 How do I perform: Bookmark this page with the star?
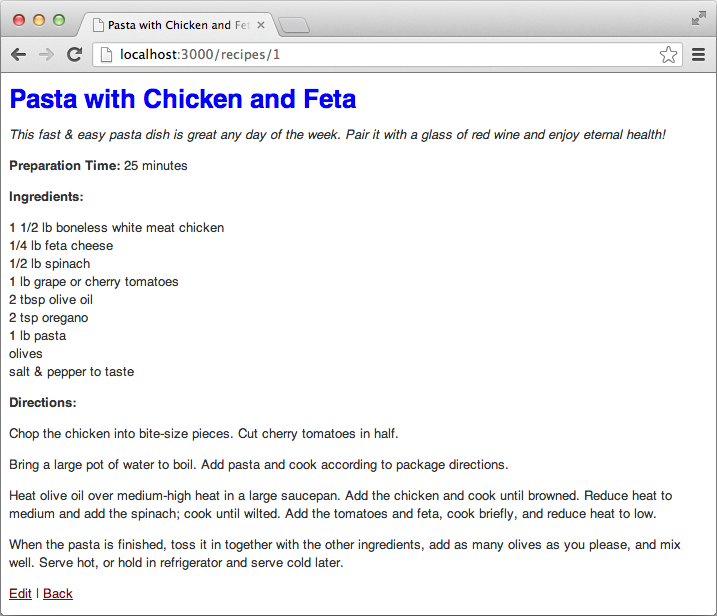(x=668, y=55)
